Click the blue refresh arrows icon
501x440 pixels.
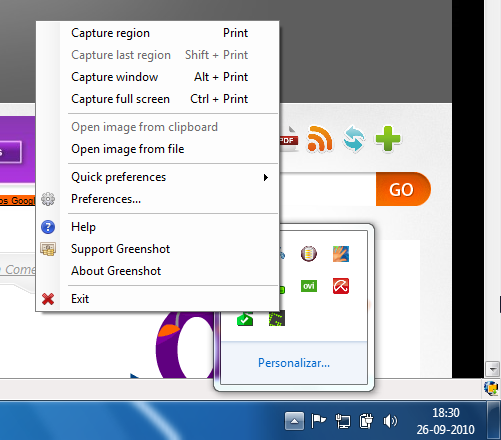click(x=354, y=139)
